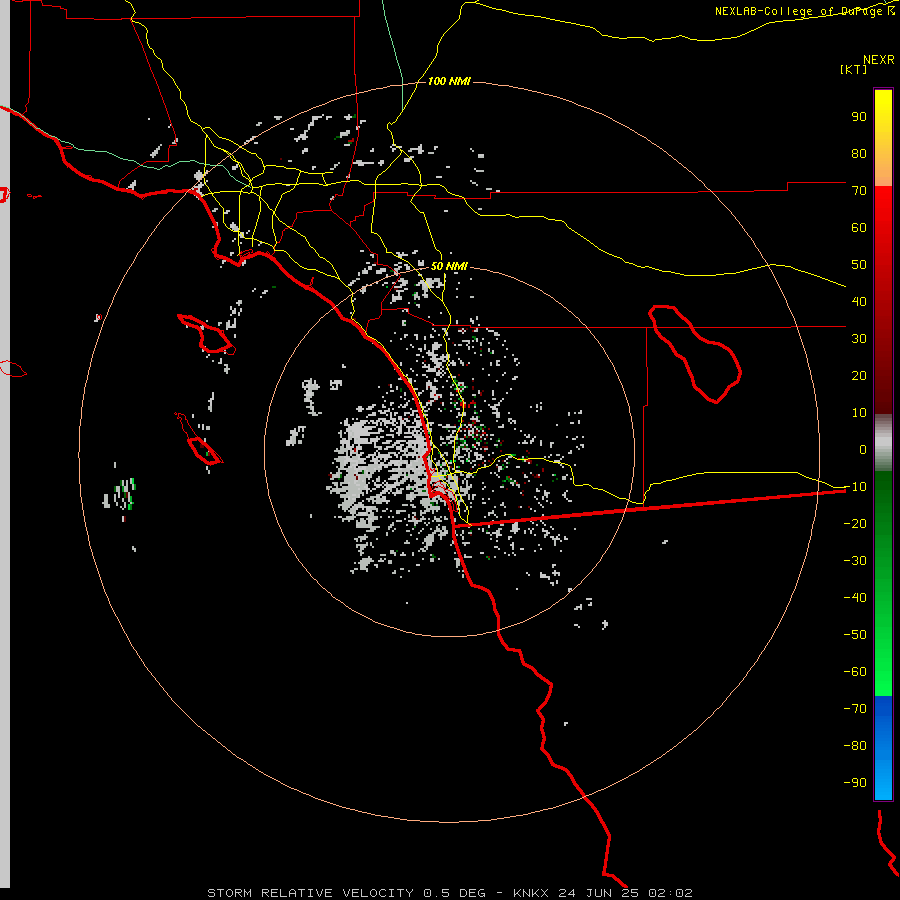The height and width of the screenshot is (900, 900).
Task: Click the -10 value on the velocity scale
Action: tap(855, 487)
